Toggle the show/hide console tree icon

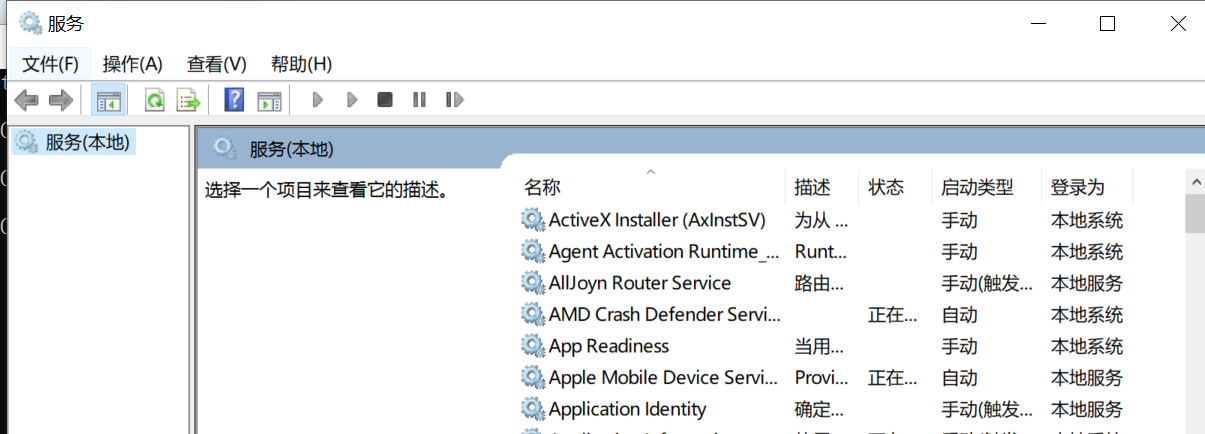coord(108,100)
